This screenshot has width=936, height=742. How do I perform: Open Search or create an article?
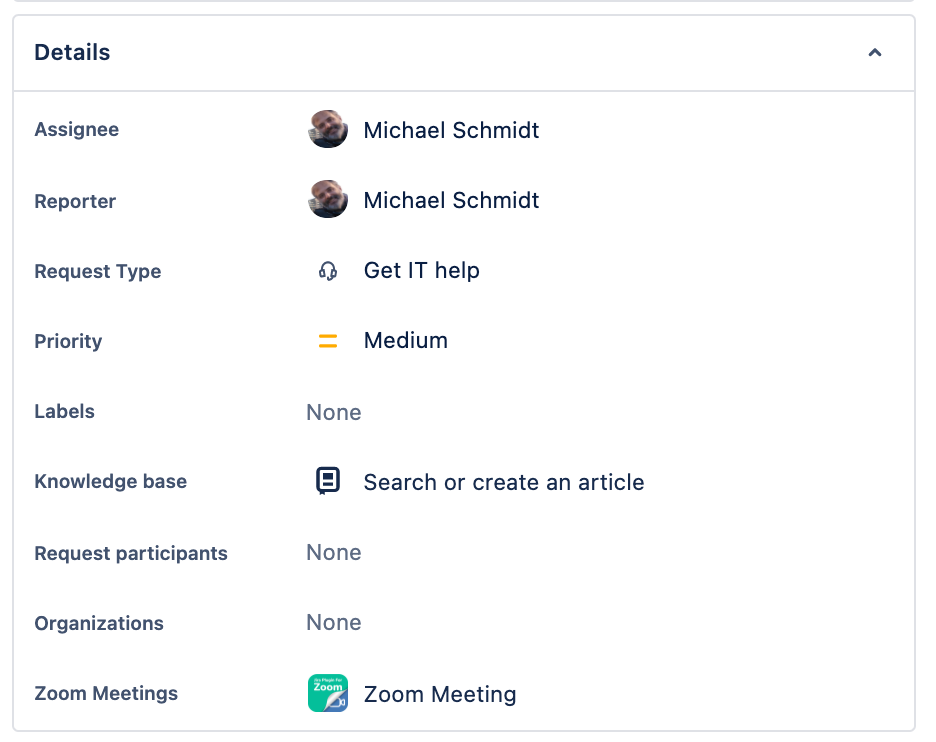click(x=504, y=482)
